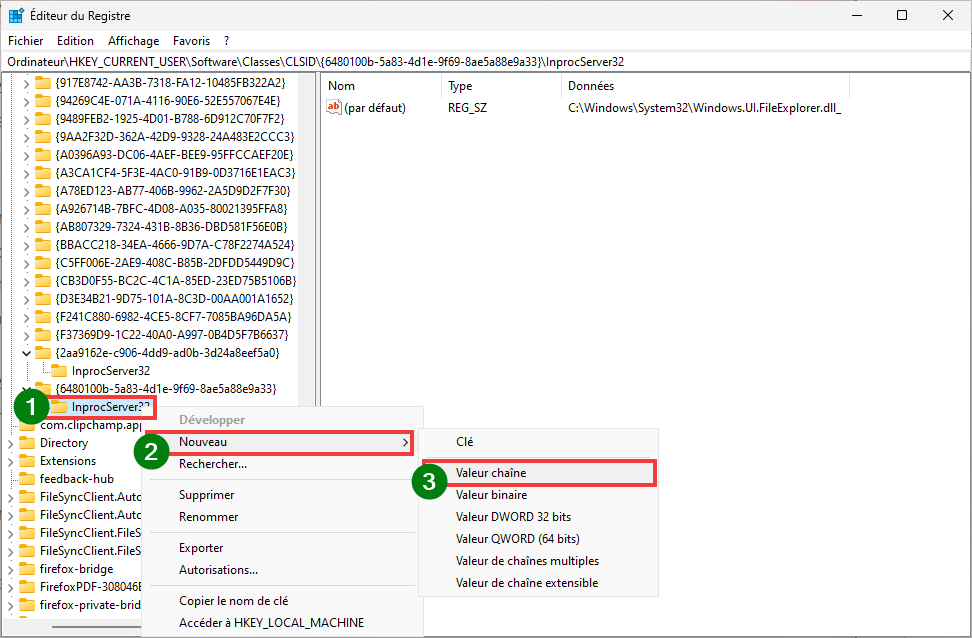Viewport: 972px width, 638px height.
Task: Choose Renommer in the context menu
Action: tap(208, 517)
